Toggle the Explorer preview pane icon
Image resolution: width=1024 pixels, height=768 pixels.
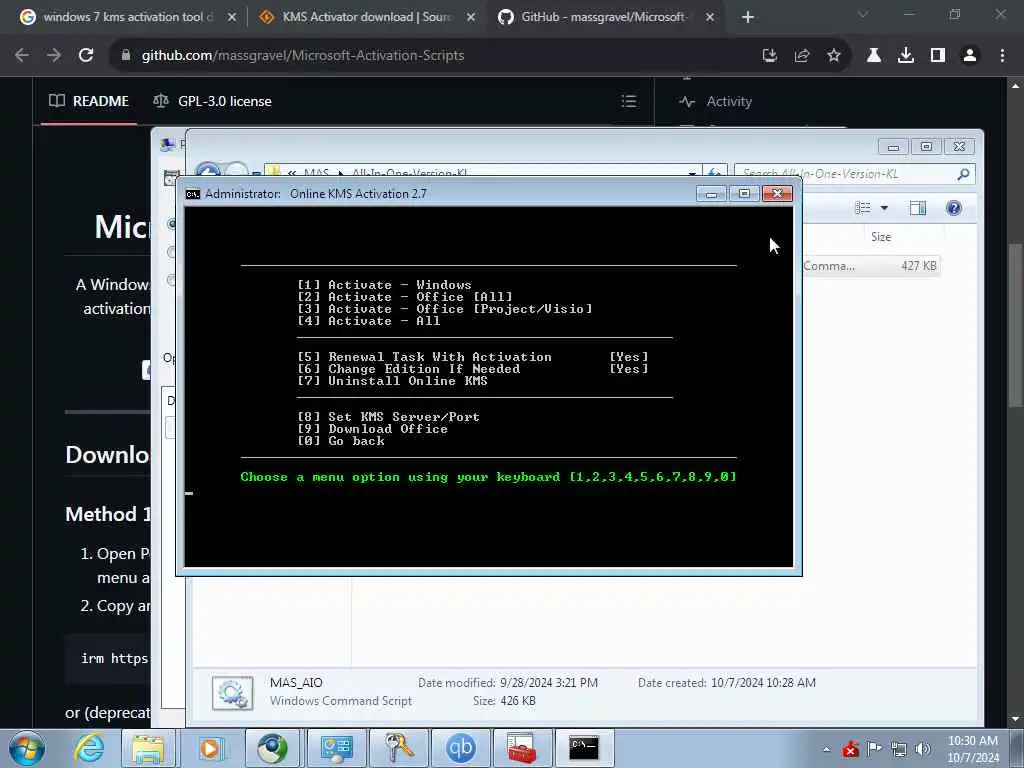click(918, 208)
